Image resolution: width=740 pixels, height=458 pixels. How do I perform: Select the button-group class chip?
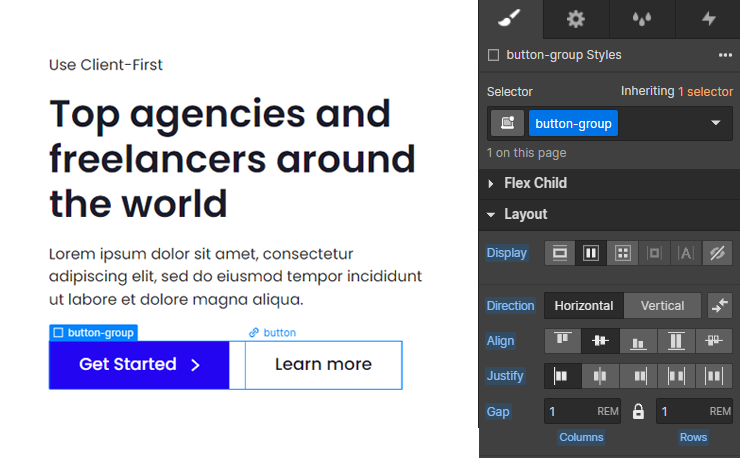[x=573, y=123]
